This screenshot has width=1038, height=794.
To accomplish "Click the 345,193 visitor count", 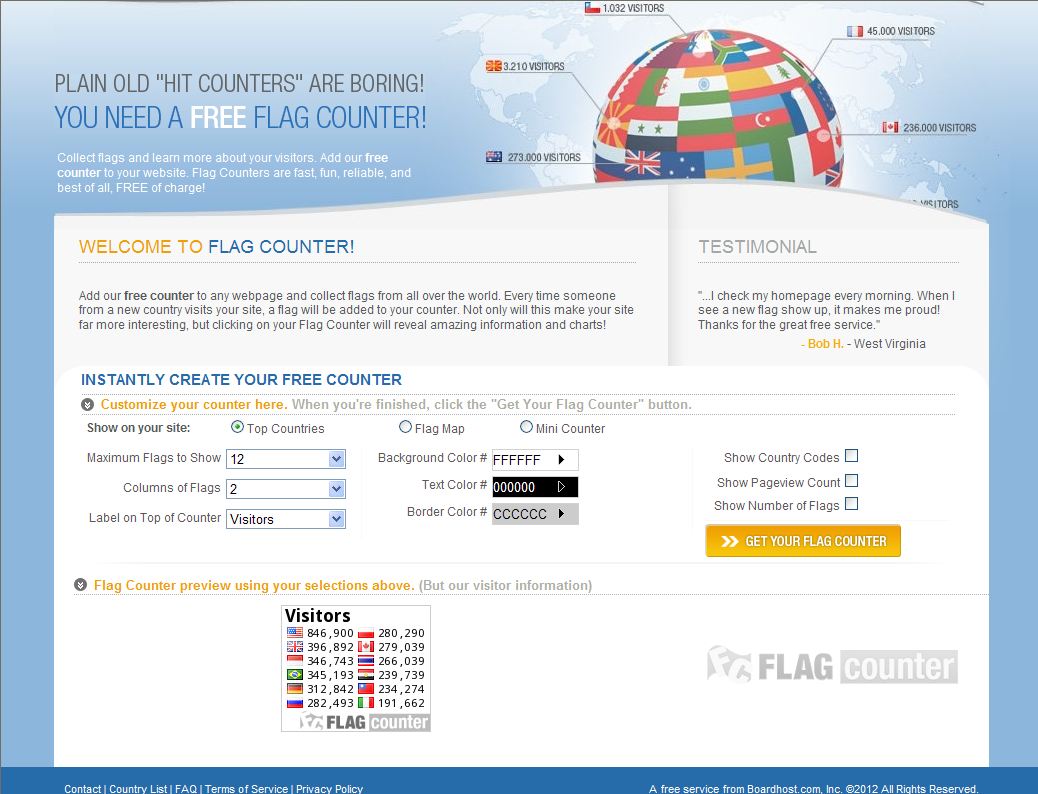I will 330,675.
